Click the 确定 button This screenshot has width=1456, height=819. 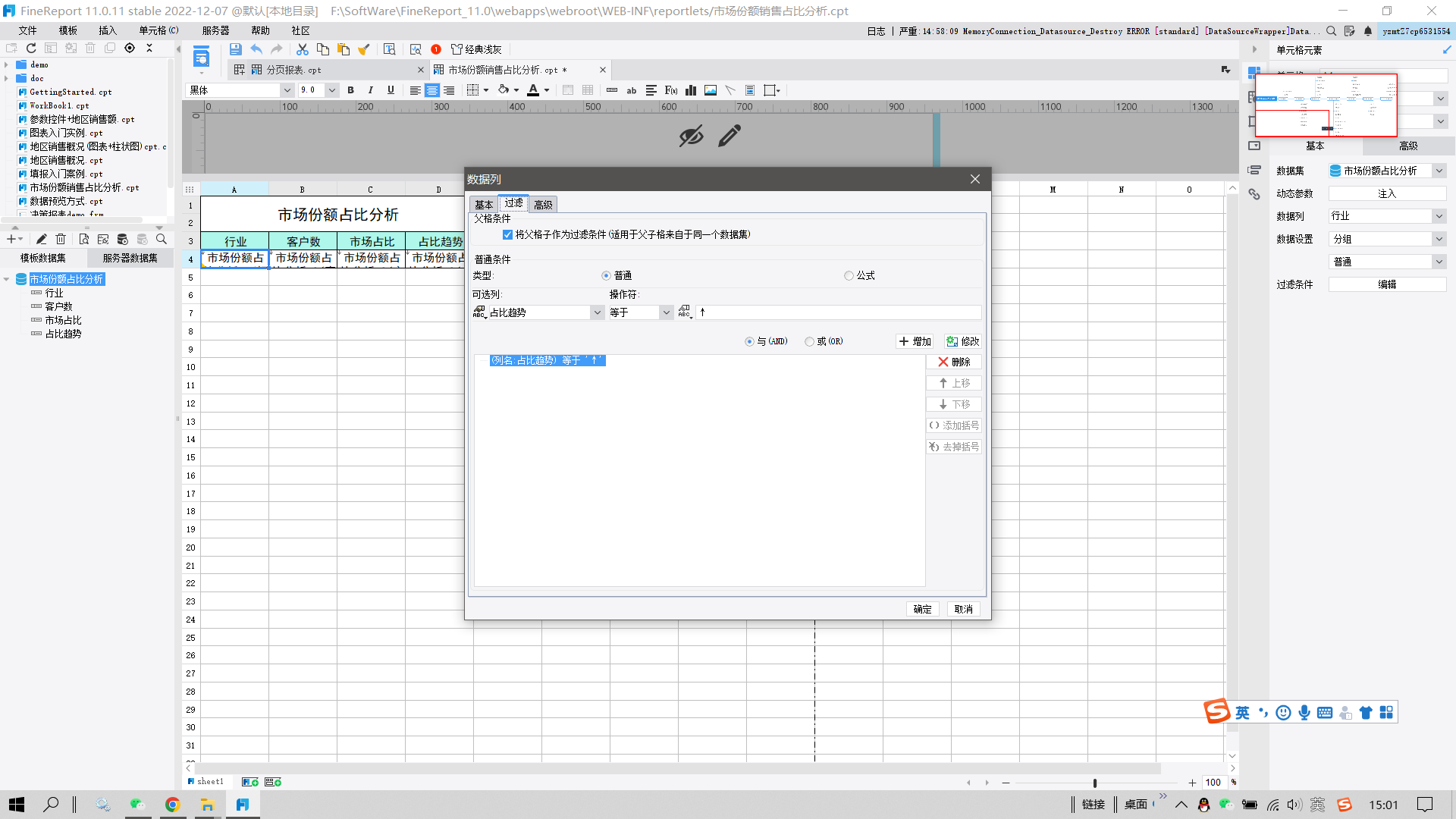[922, 609]
